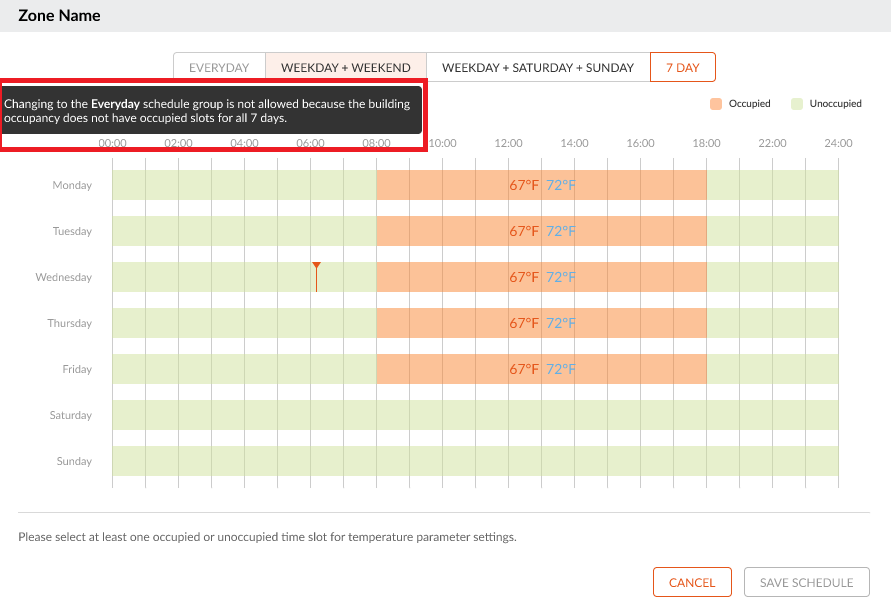The height and width of the screenshot is (614, 891).
Task: Click the Saturday row label
Action: [x=70, y=415]
